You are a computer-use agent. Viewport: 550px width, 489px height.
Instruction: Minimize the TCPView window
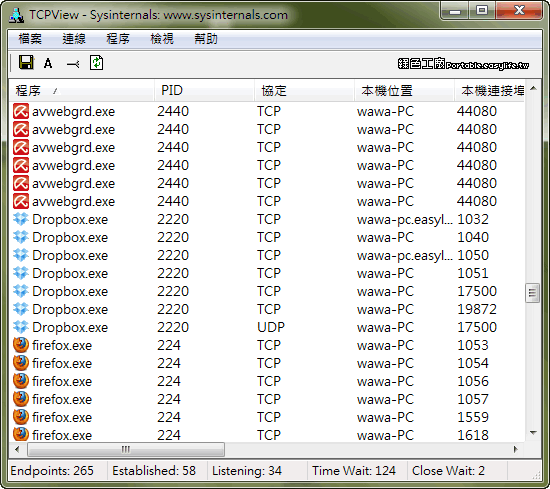pyautogui.click(x=455, y=11)
